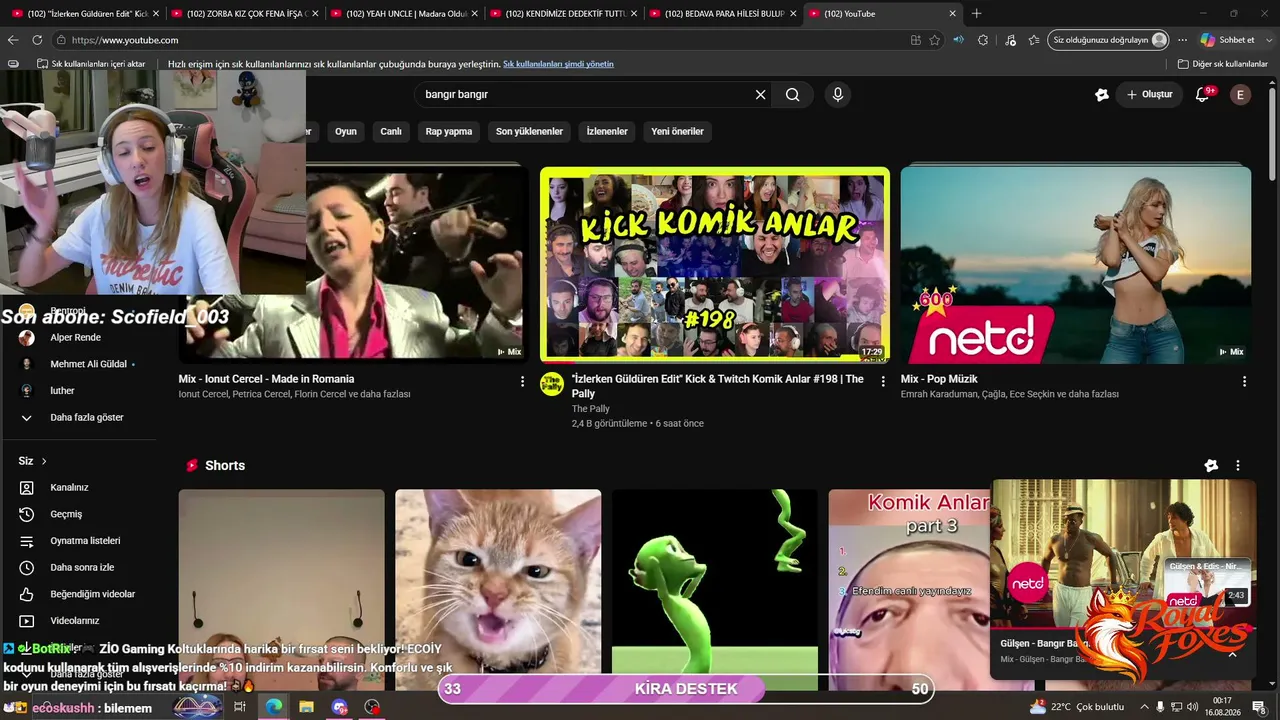The image size is (1280, 720).
Task: Open Discord from the taskbar
Action: (339, 707)
